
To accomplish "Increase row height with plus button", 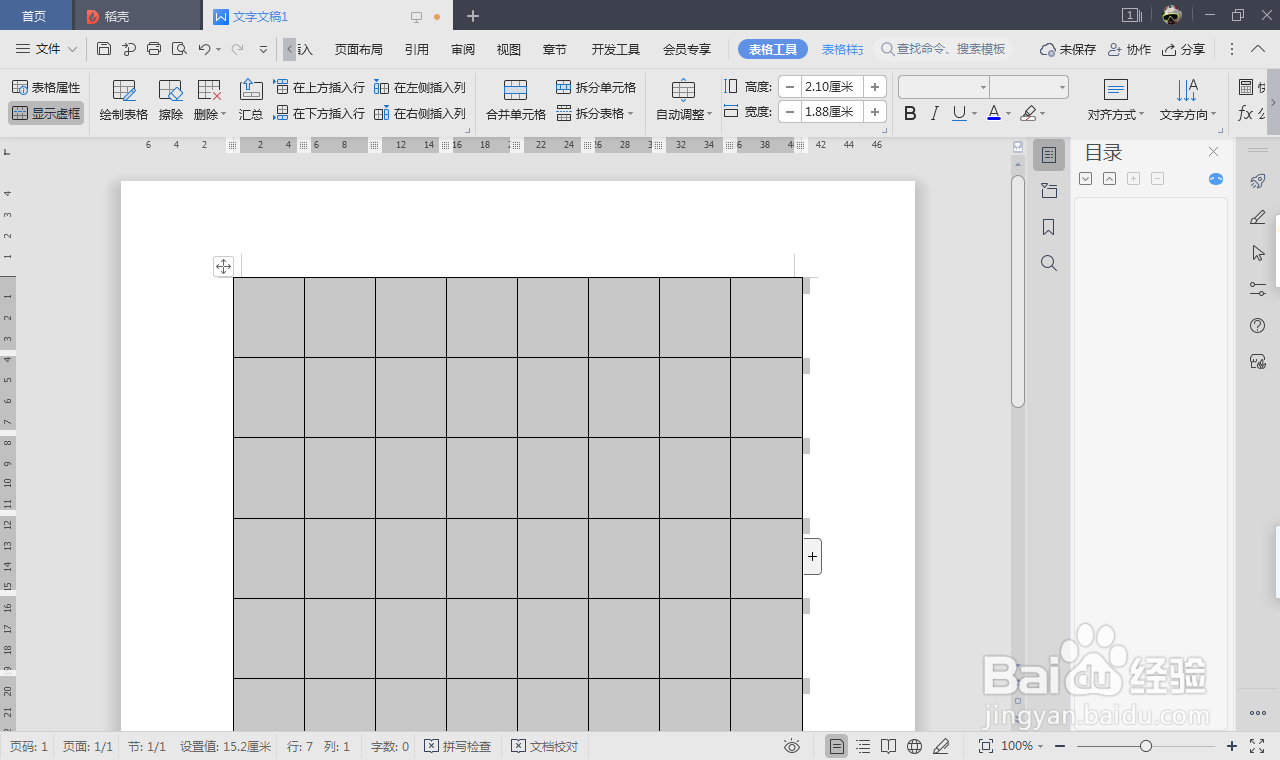I will click(875, 87).
